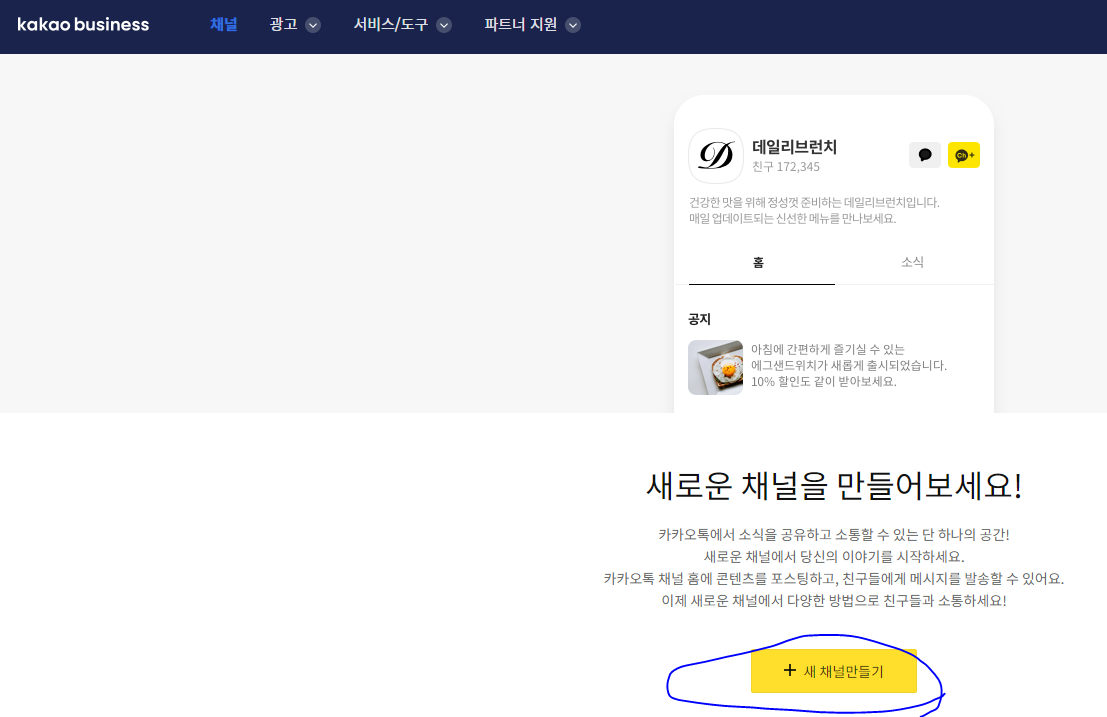Open the 서비스/도구 menu
The image size is (1107, 717).
coord(390,25)
